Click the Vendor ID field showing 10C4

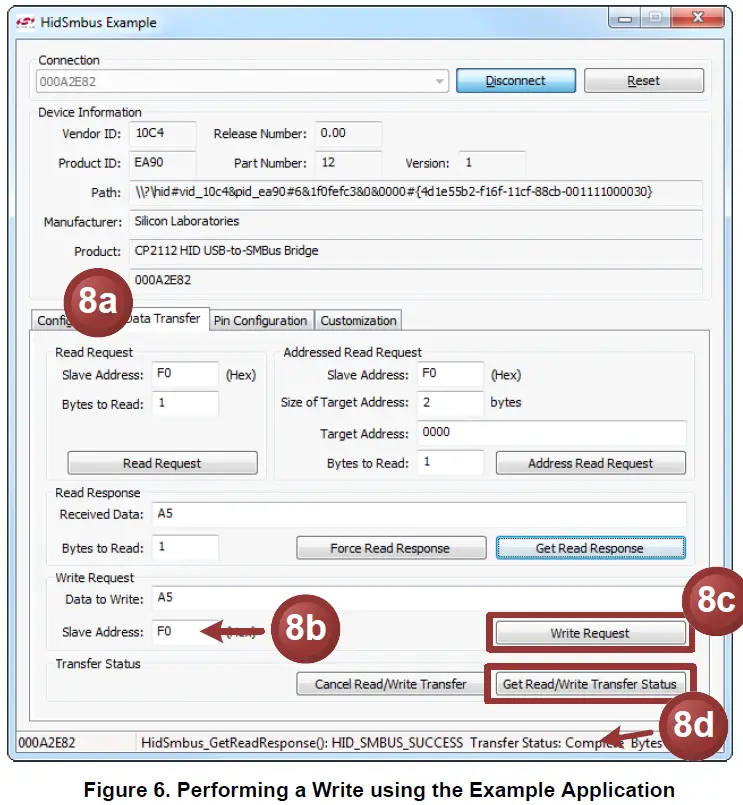pos(162,133)
